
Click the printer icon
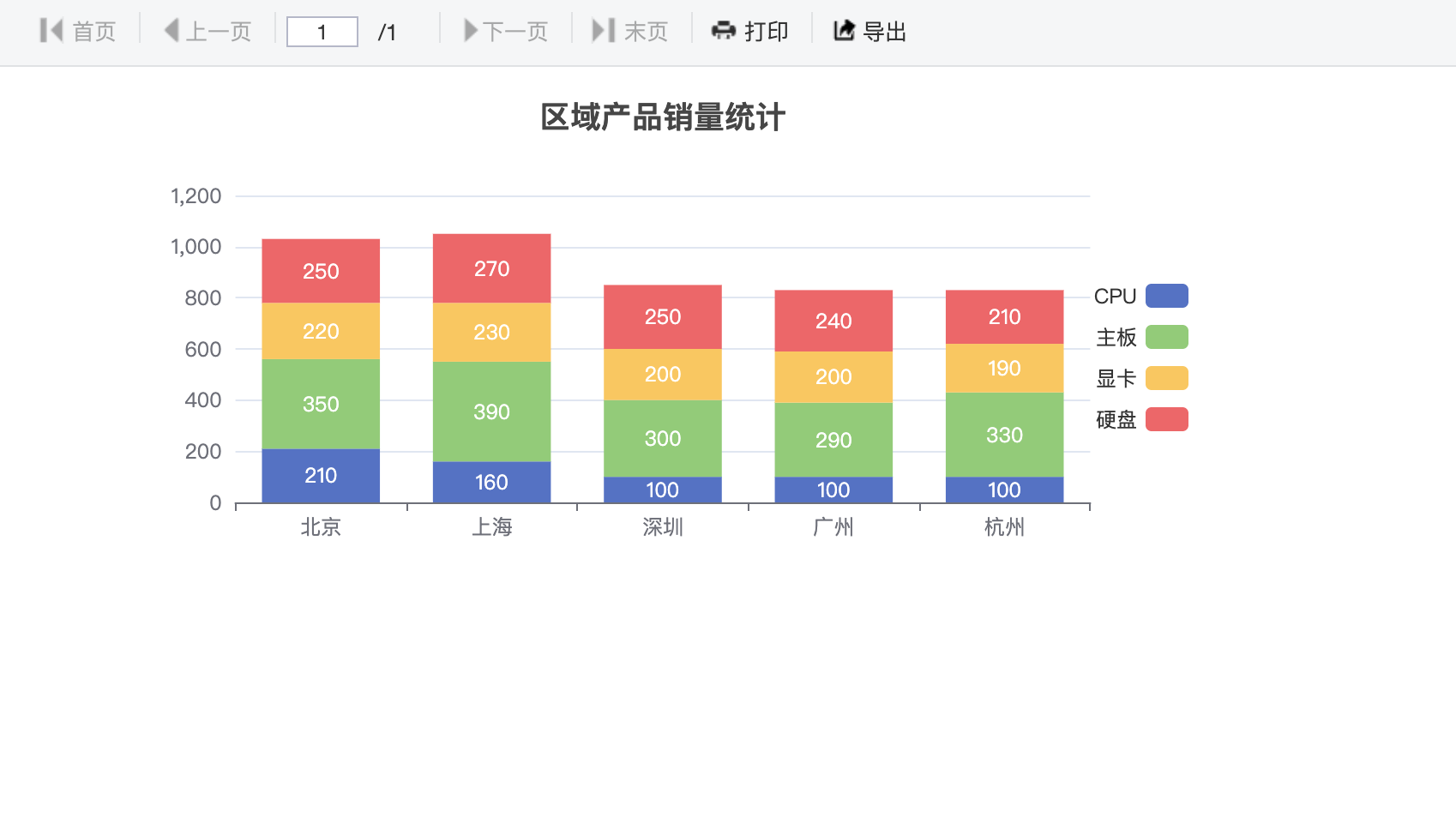[x=724, y=31]
